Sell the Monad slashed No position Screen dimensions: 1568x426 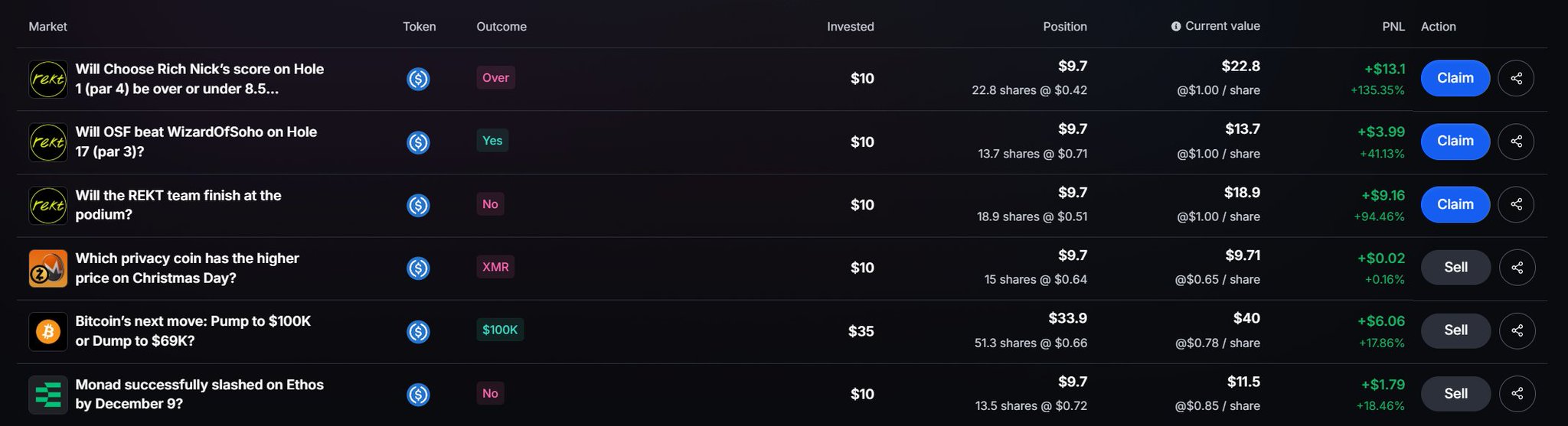tap(1455, 394)
